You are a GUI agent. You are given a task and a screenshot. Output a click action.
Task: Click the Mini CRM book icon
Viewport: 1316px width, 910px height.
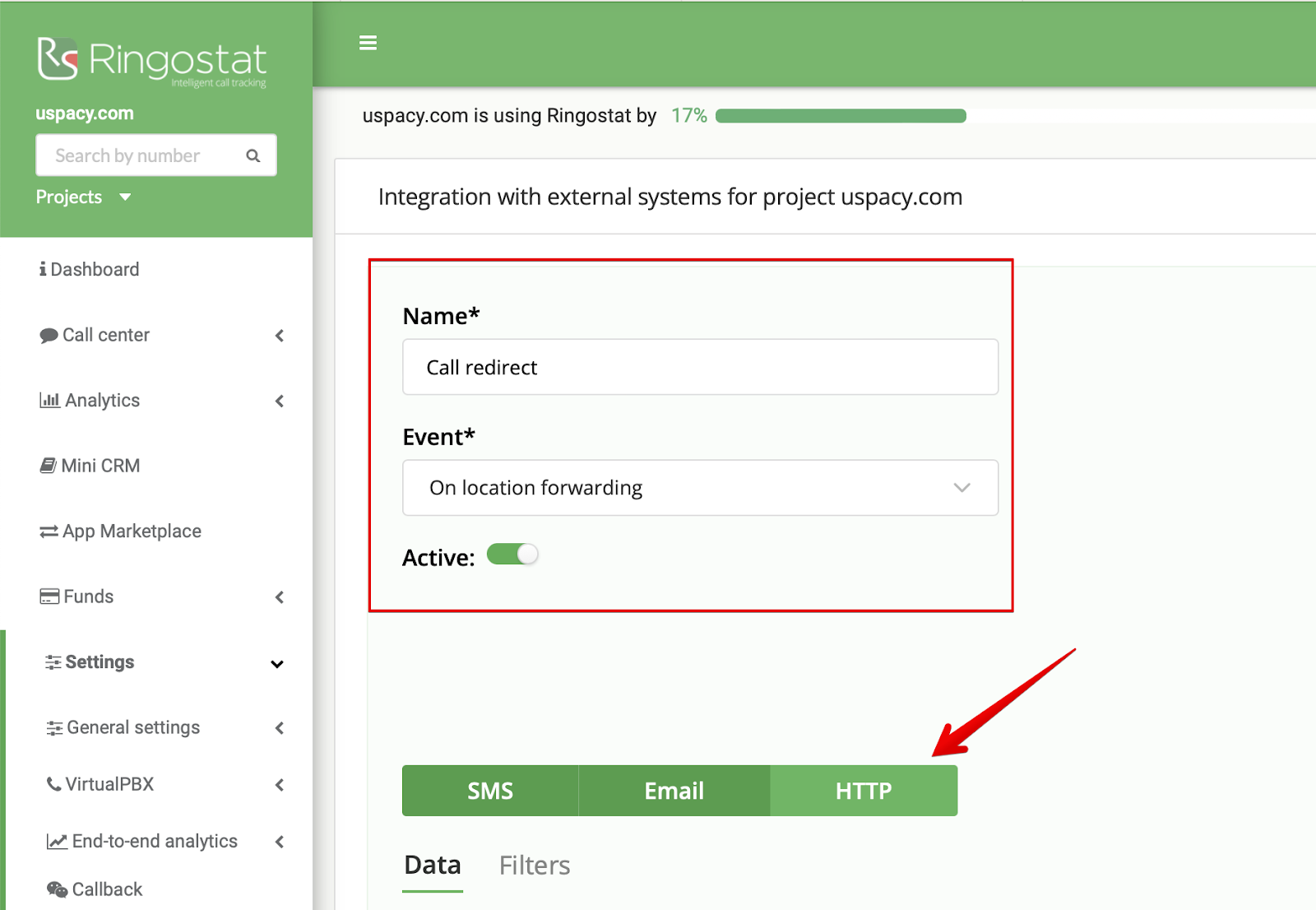49,466
